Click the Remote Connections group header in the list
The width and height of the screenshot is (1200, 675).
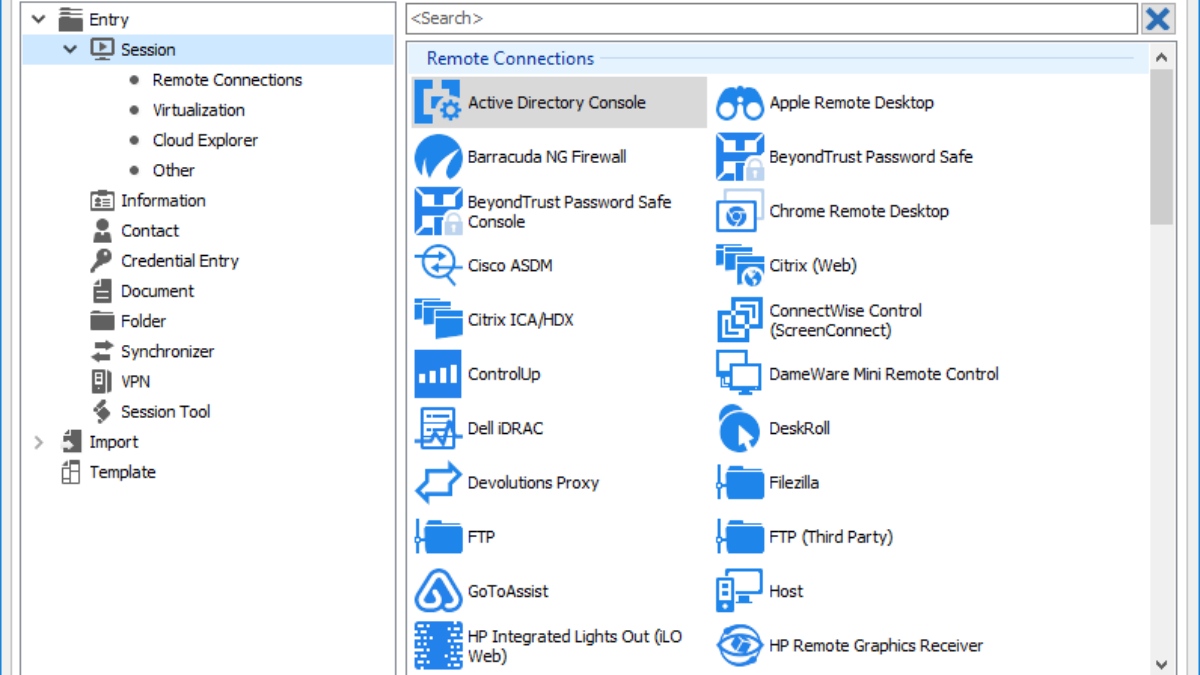pyautogui.click(x=510, y=58)
